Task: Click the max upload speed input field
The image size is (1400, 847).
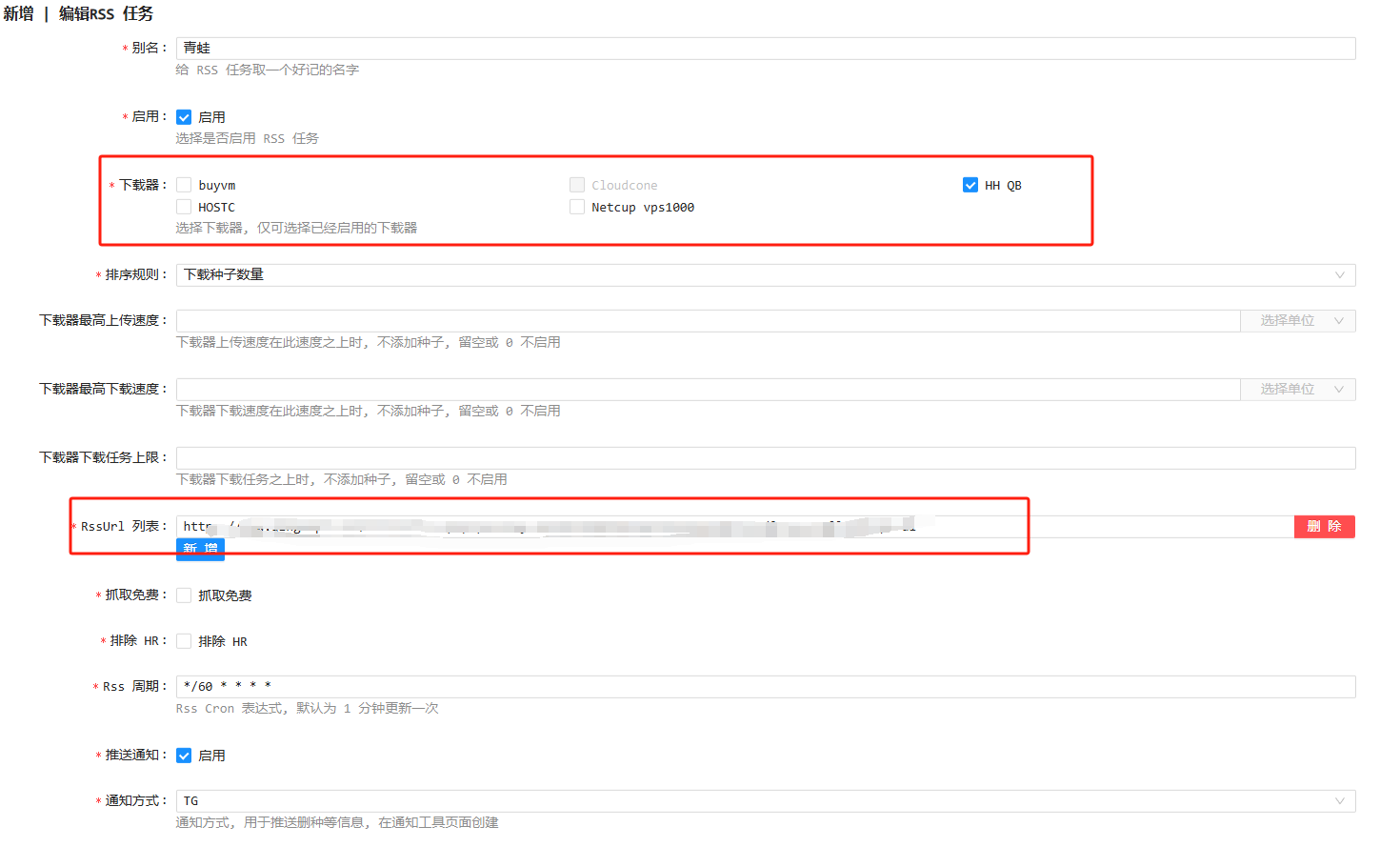Action: pos(707,321)
